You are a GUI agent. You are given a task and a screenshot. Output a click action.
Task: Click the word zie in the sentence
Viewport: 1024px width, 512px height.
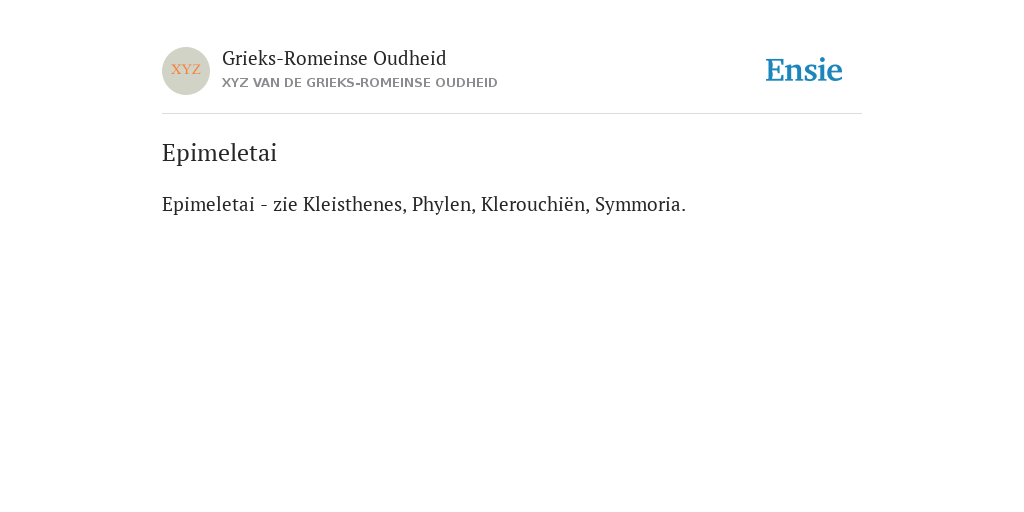(285, 204)
